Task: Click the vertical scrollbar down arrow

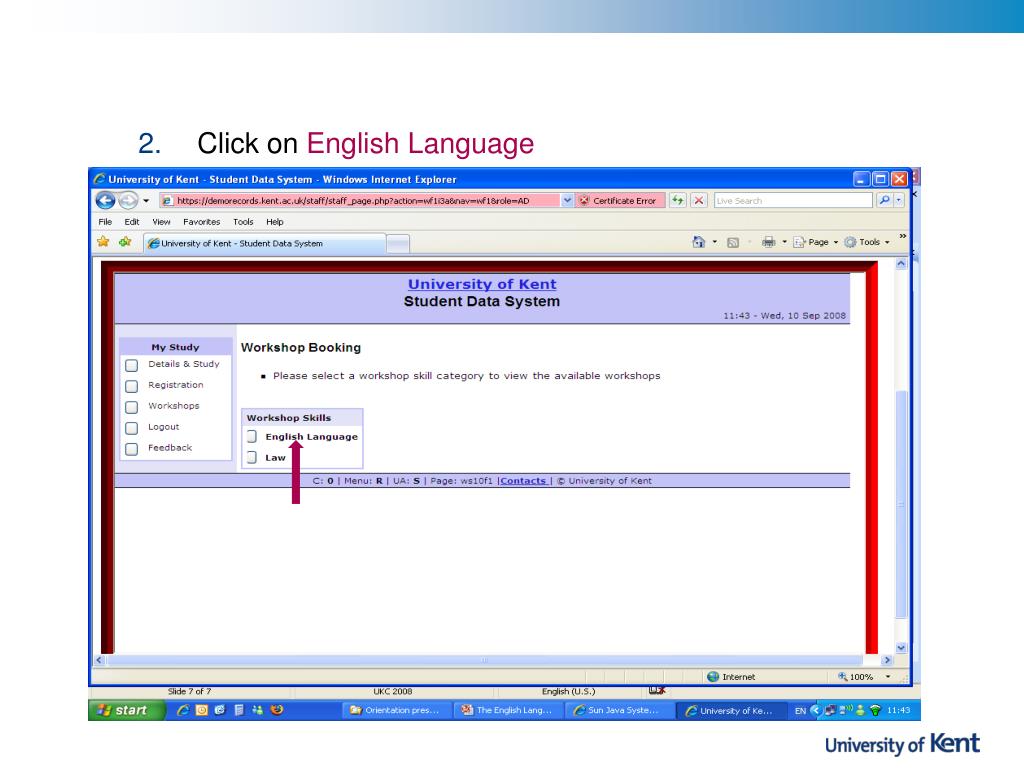Action: tap(901, 648)
